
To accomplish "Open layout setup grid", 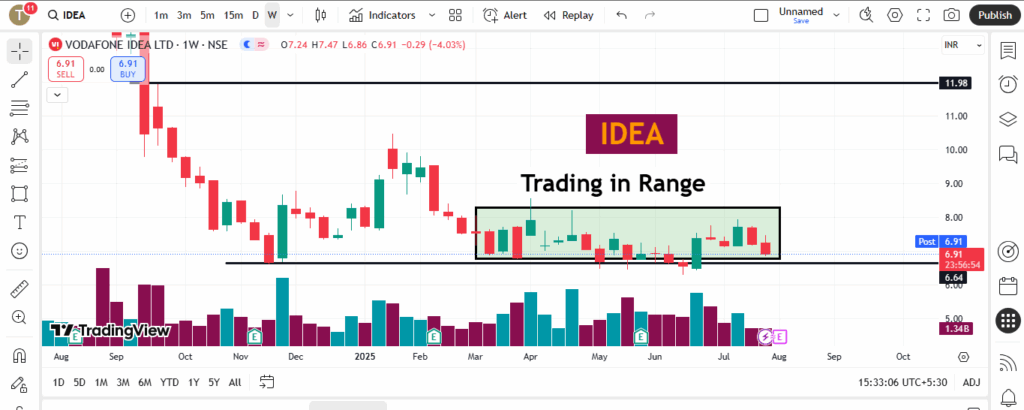I will (455, 15).
